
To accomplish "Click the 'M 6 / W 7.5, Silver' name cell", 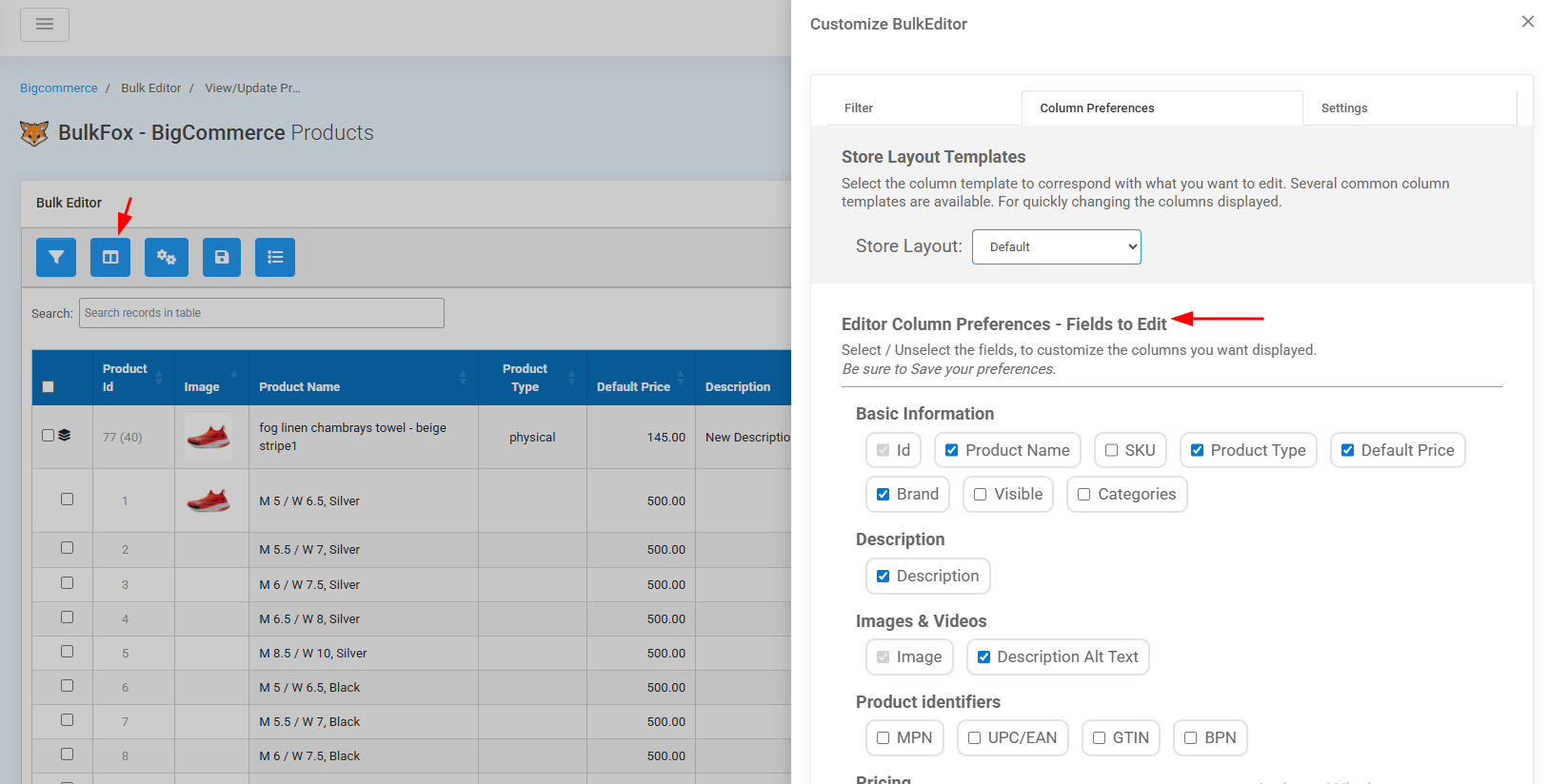I will tap(364, 584).
